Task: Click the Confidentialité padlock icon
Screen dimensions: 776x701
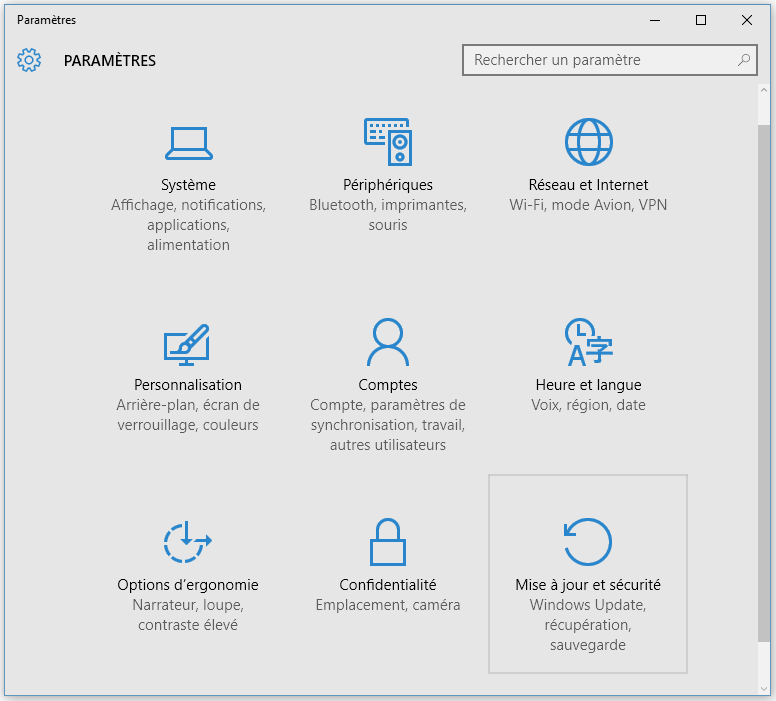Action: coord(388,542)
